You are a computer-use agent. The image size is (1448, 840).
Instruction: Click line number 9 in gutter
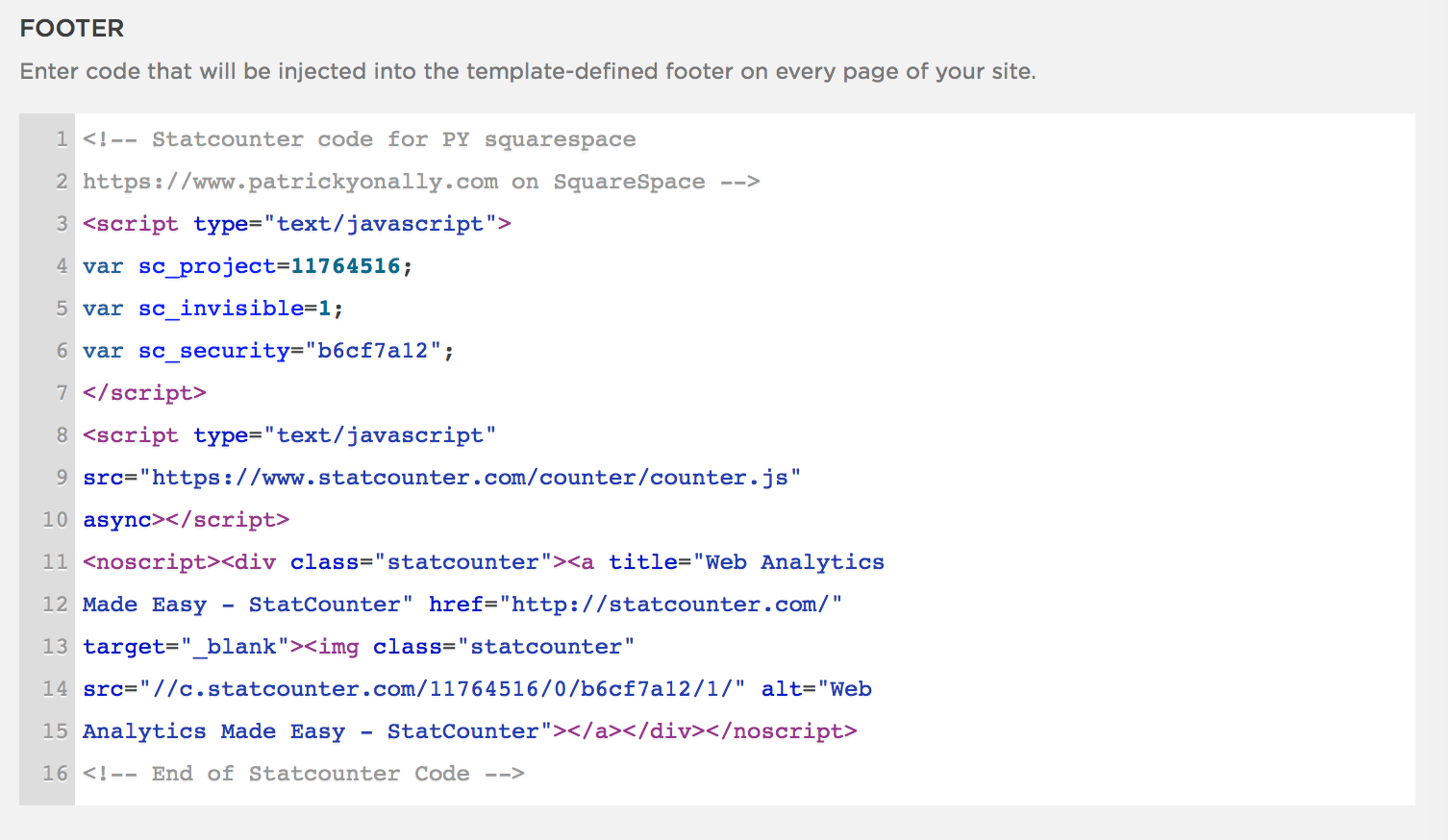62,478
